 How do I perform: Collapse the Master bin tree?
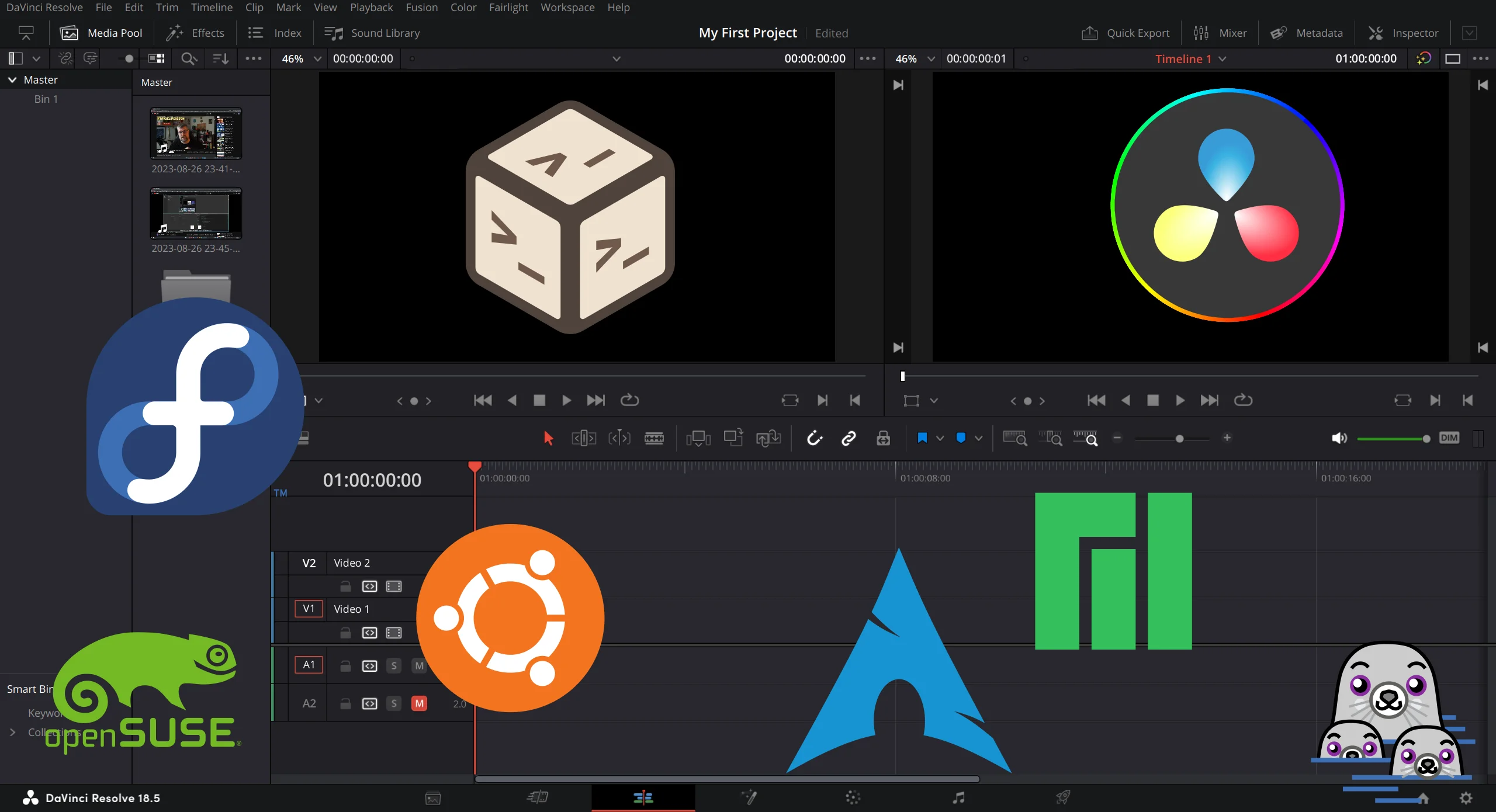(x=12, y=80)
